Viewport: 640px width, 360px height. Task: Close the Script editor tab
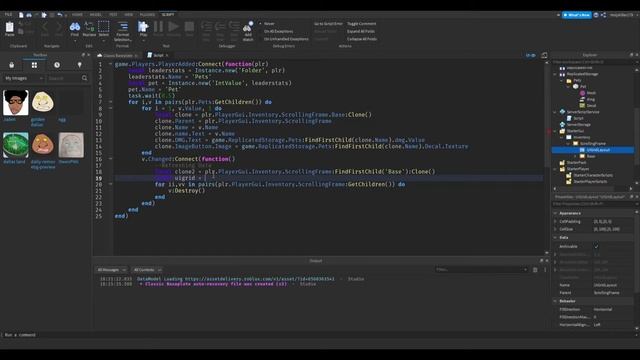click(x=167, y=55)
